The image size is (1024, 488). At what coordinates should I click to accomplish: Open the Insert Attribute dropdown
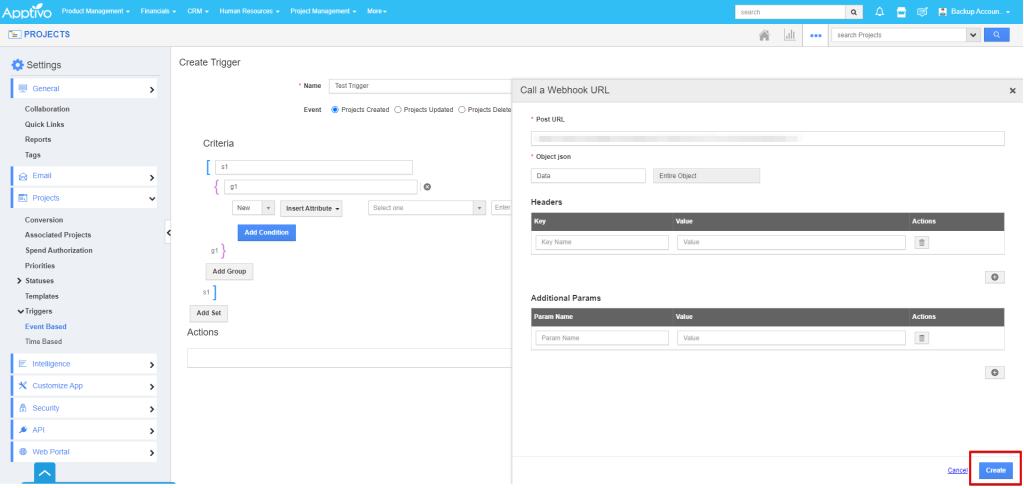(x=311, y=208)
